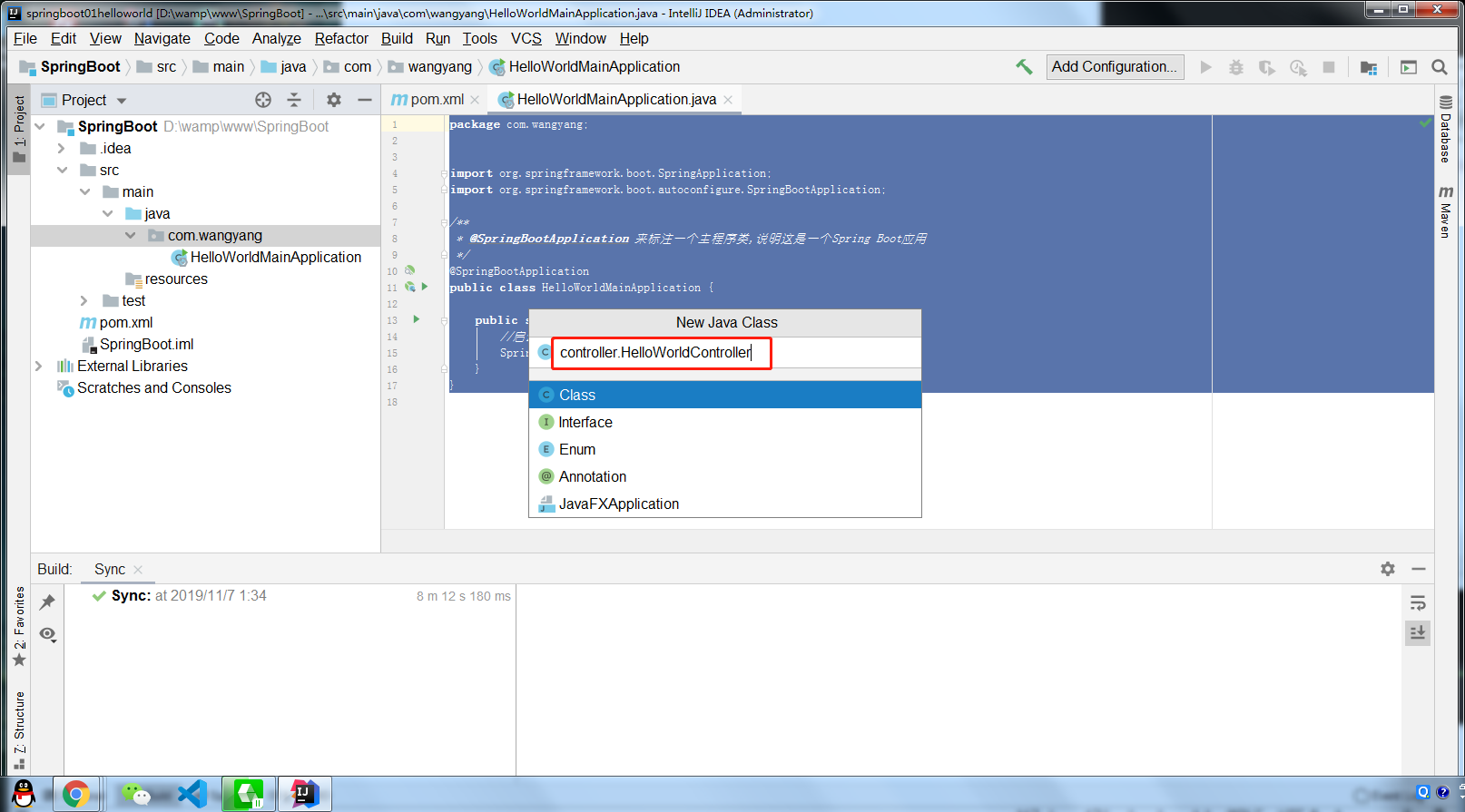Click the Sync result row in Build panel
Screen dimensions: 1465x812
[x=289, y=596]
